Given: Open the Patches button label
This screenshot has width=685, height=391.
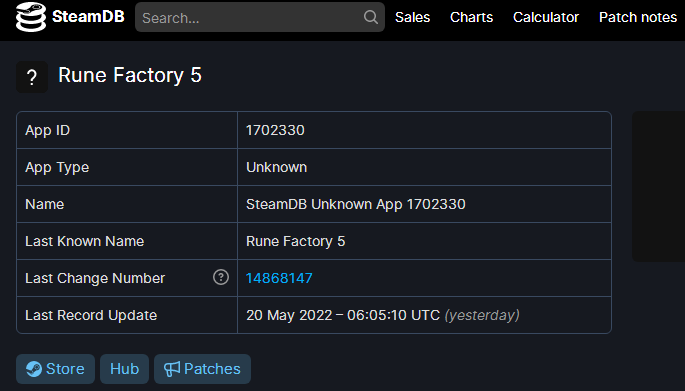Looking at the screenshot, I should point(212,369).
